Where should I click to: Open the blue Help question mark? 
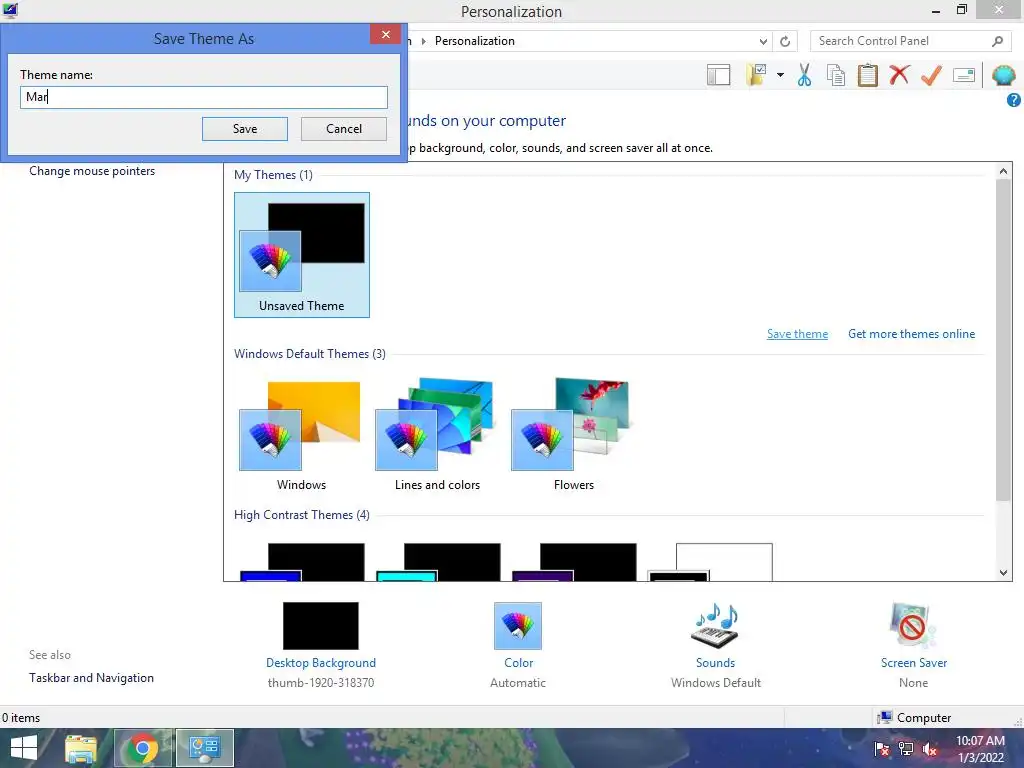[1014, 100]
